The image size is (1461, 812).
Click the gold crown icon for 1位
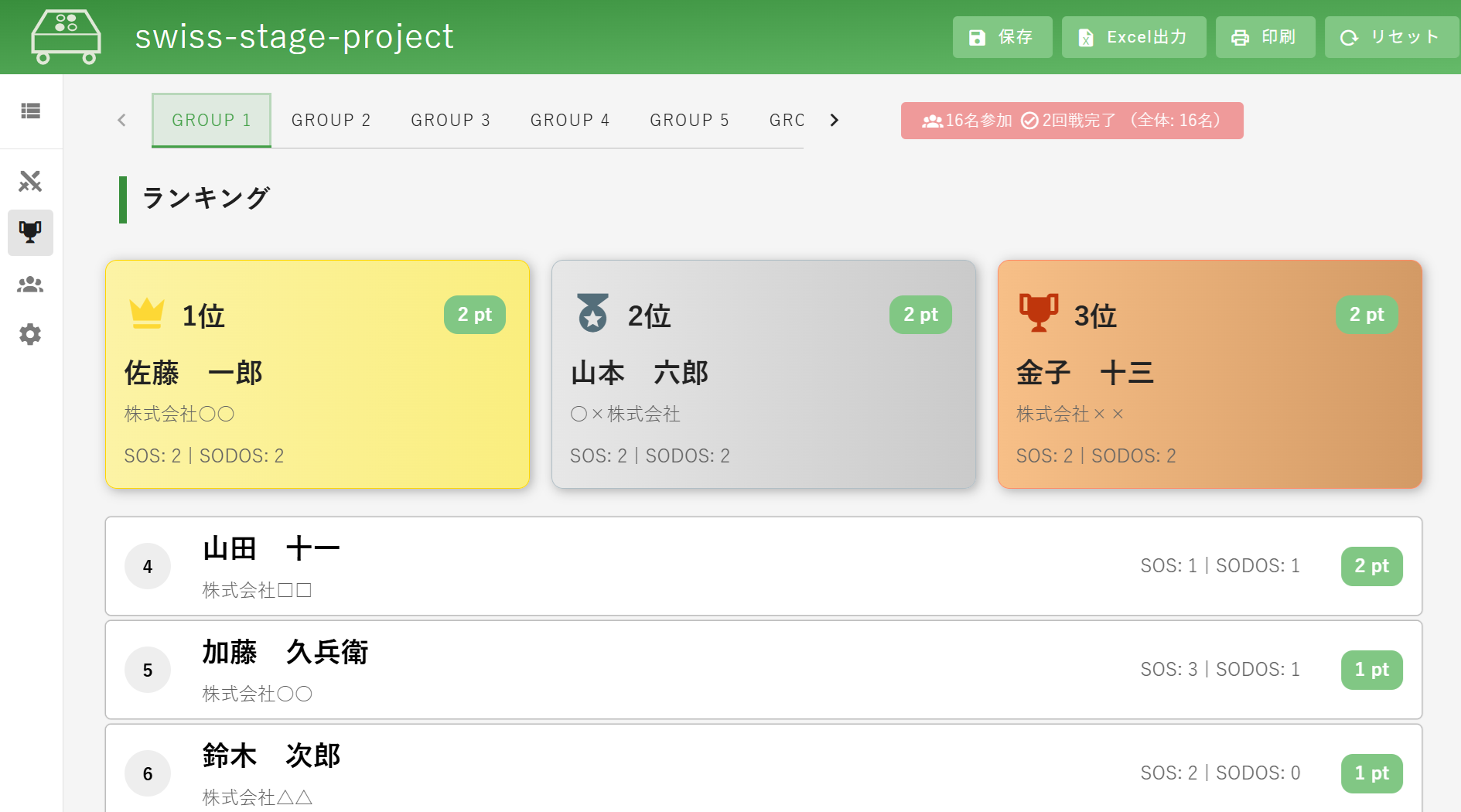pos(146,314)
